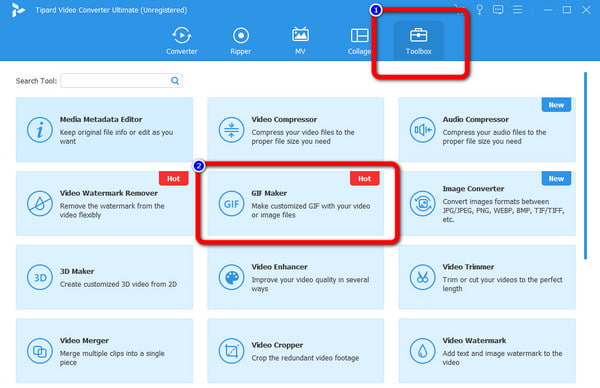Switch to the Ripper tab
This screenshot has height=388, width=600.
[x=241, y=41]
